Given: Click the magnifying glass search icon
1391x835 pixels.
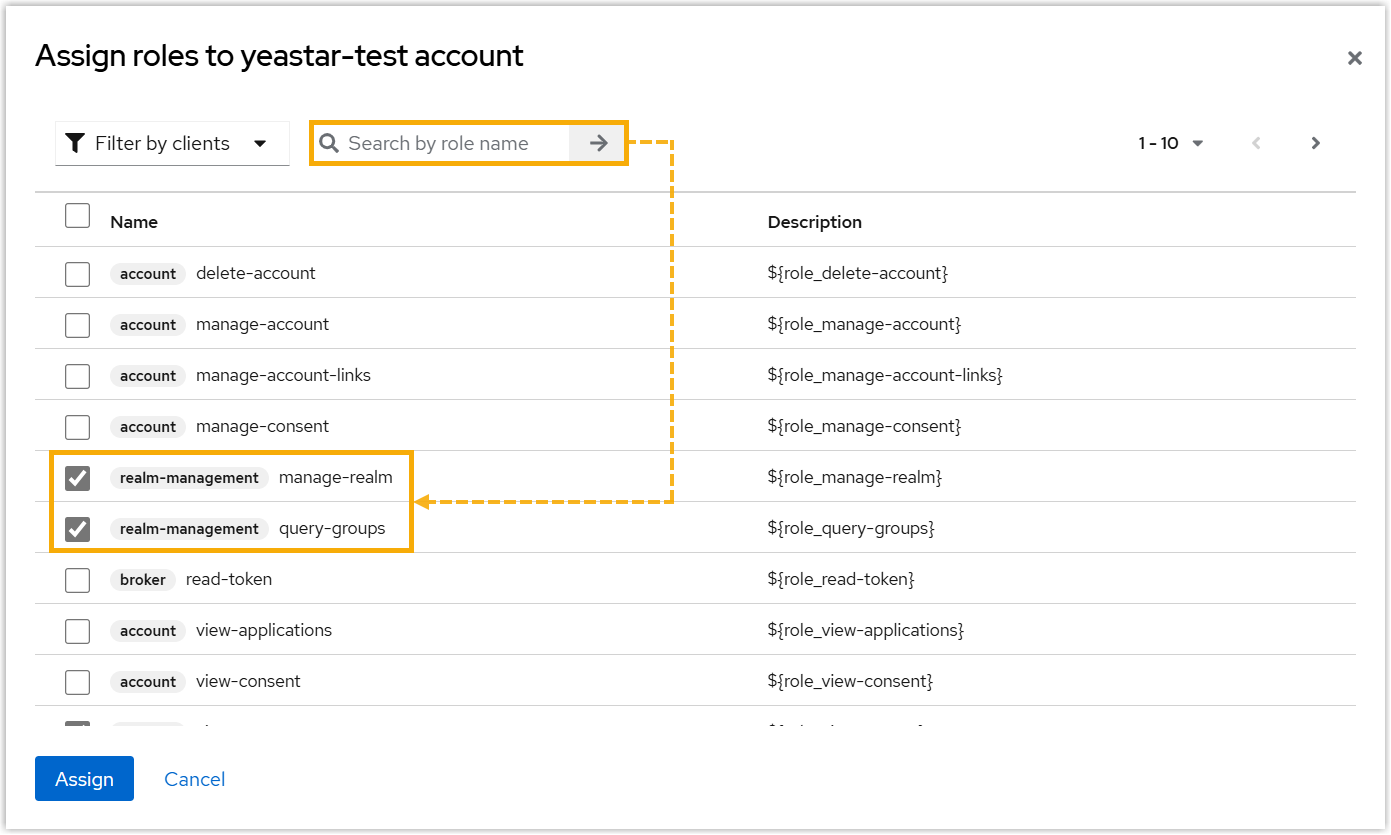Looking at the screenshot, I should click(x=329, y=143).
